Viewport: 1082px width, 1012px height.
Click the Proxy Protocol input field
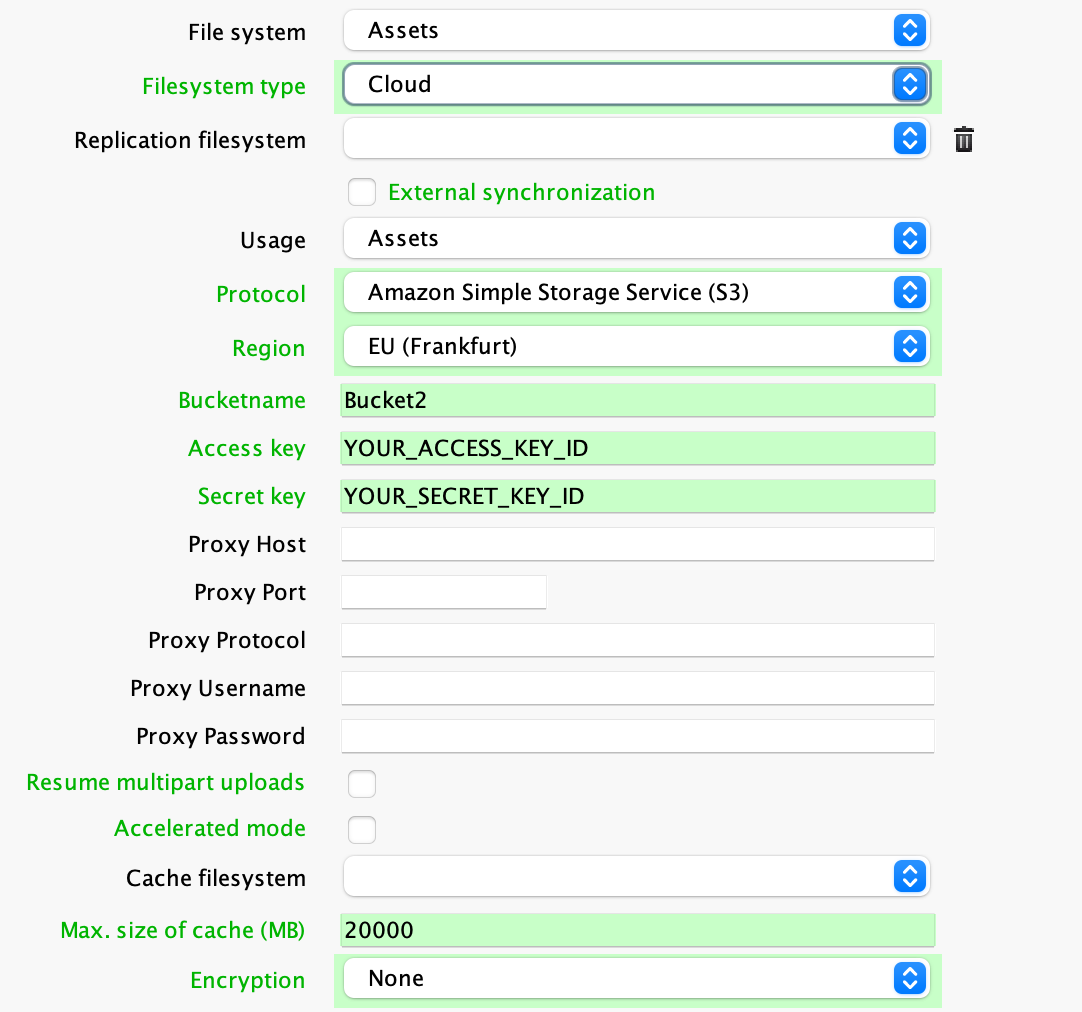coord(637,640)
